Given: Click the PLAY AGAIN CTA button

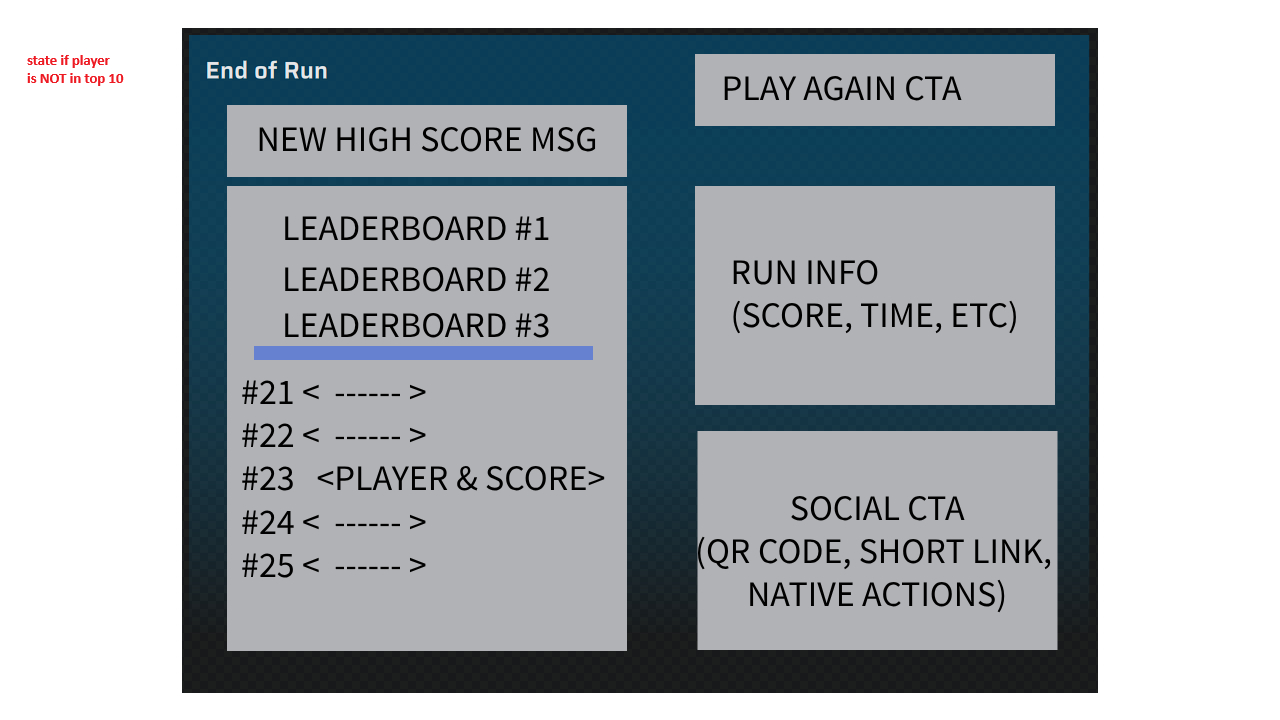Looking at the screenshot, I should [874, 90].
